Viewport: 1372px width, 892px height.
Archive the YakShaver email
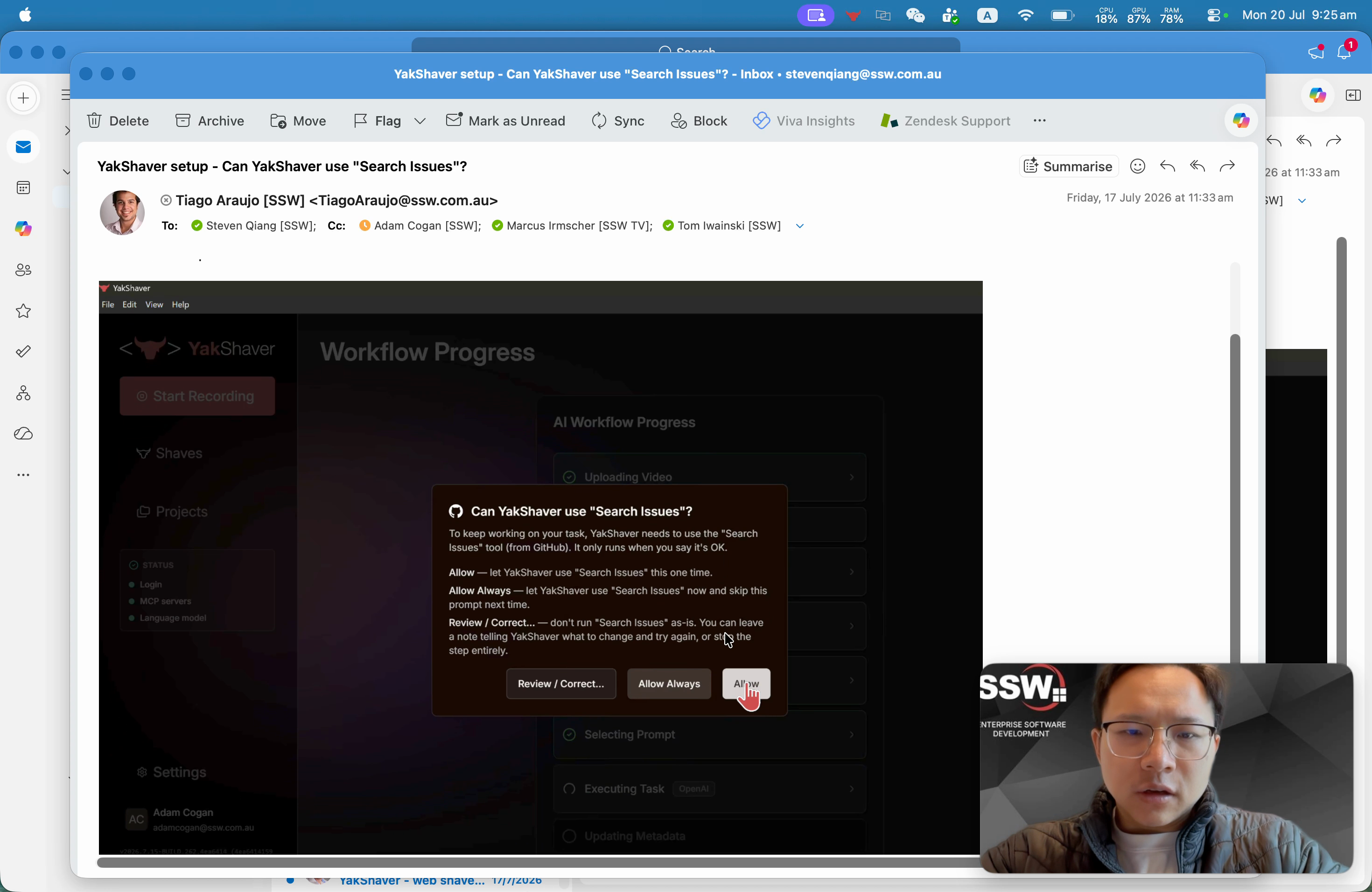pos(210,121)
